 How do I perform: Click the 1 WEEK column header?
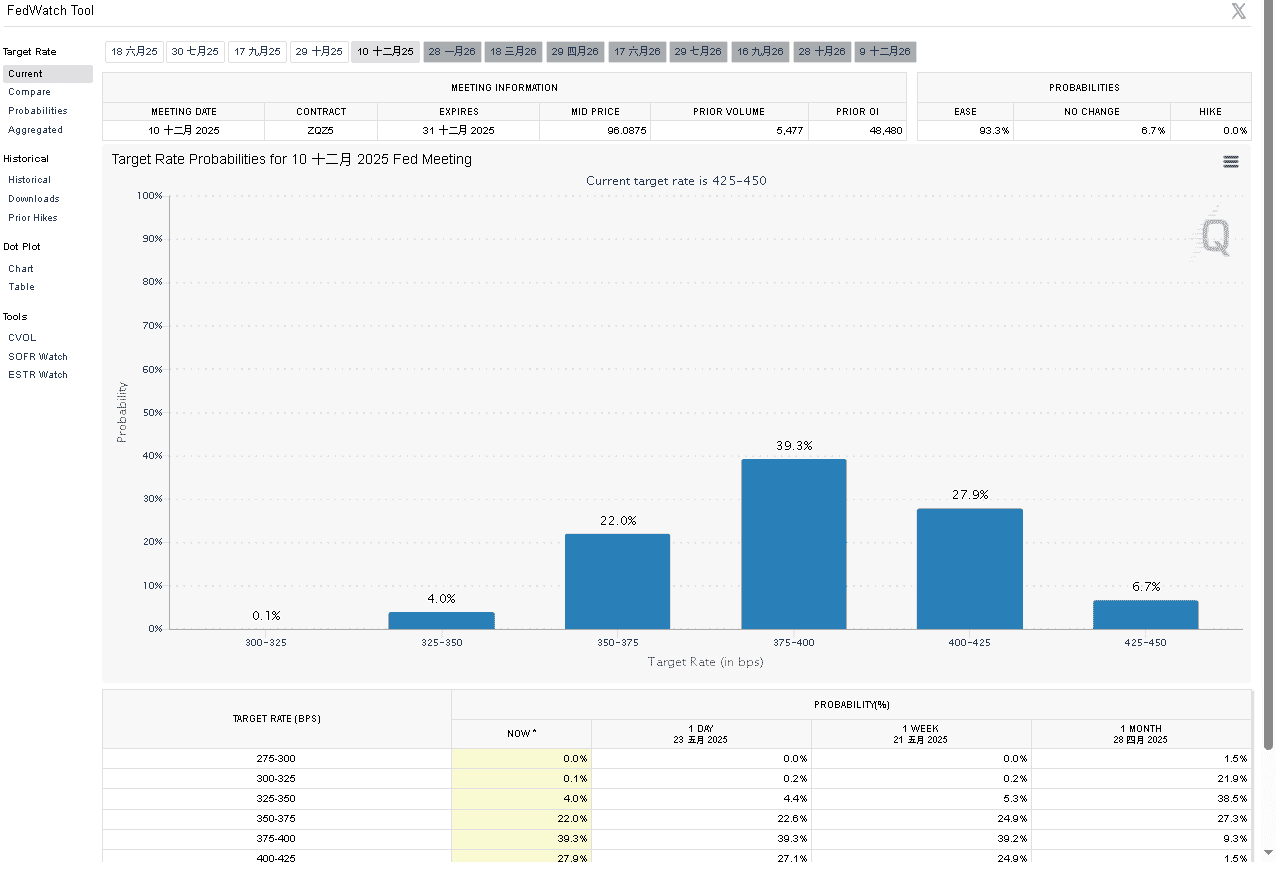[921, 734]
